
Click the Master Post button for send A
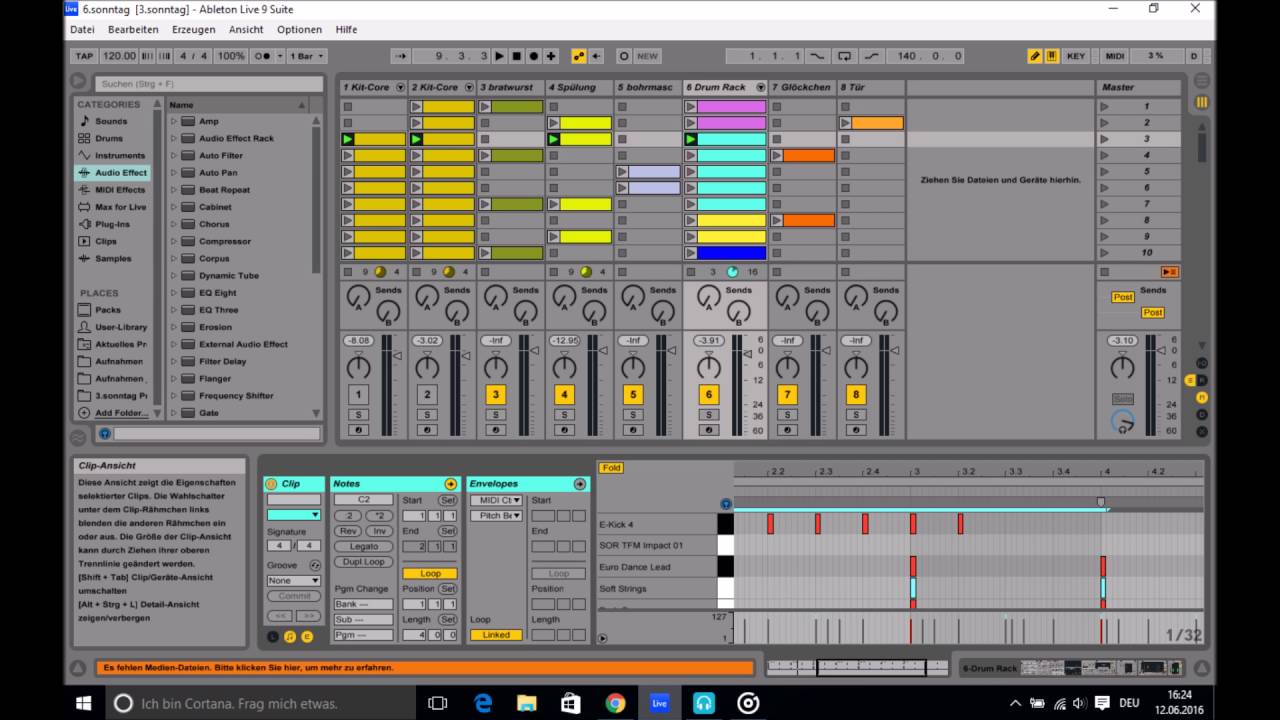(x=1123, y=297)
